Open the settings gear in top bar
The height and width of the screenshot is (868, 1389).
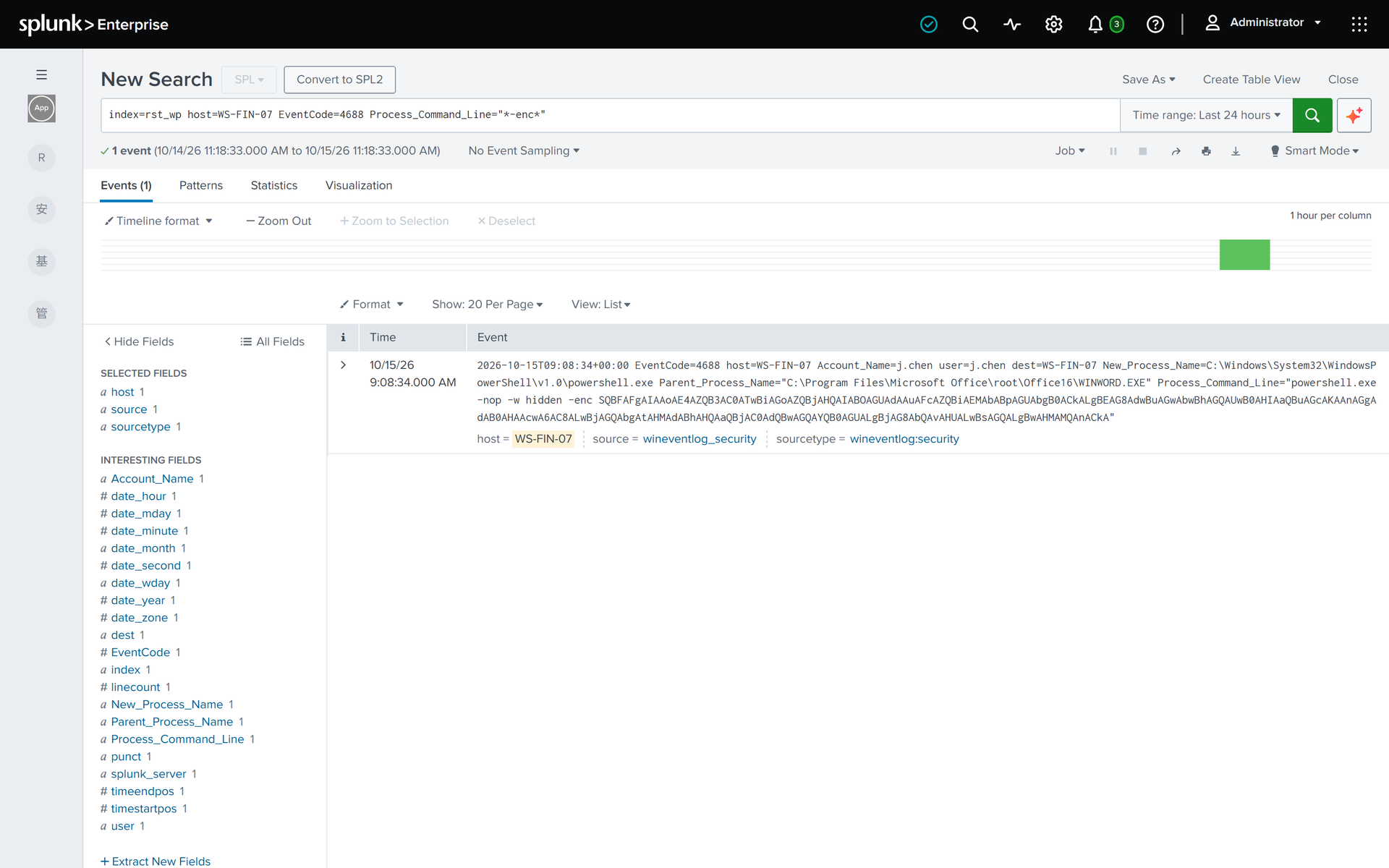[x=1053, y=25]
